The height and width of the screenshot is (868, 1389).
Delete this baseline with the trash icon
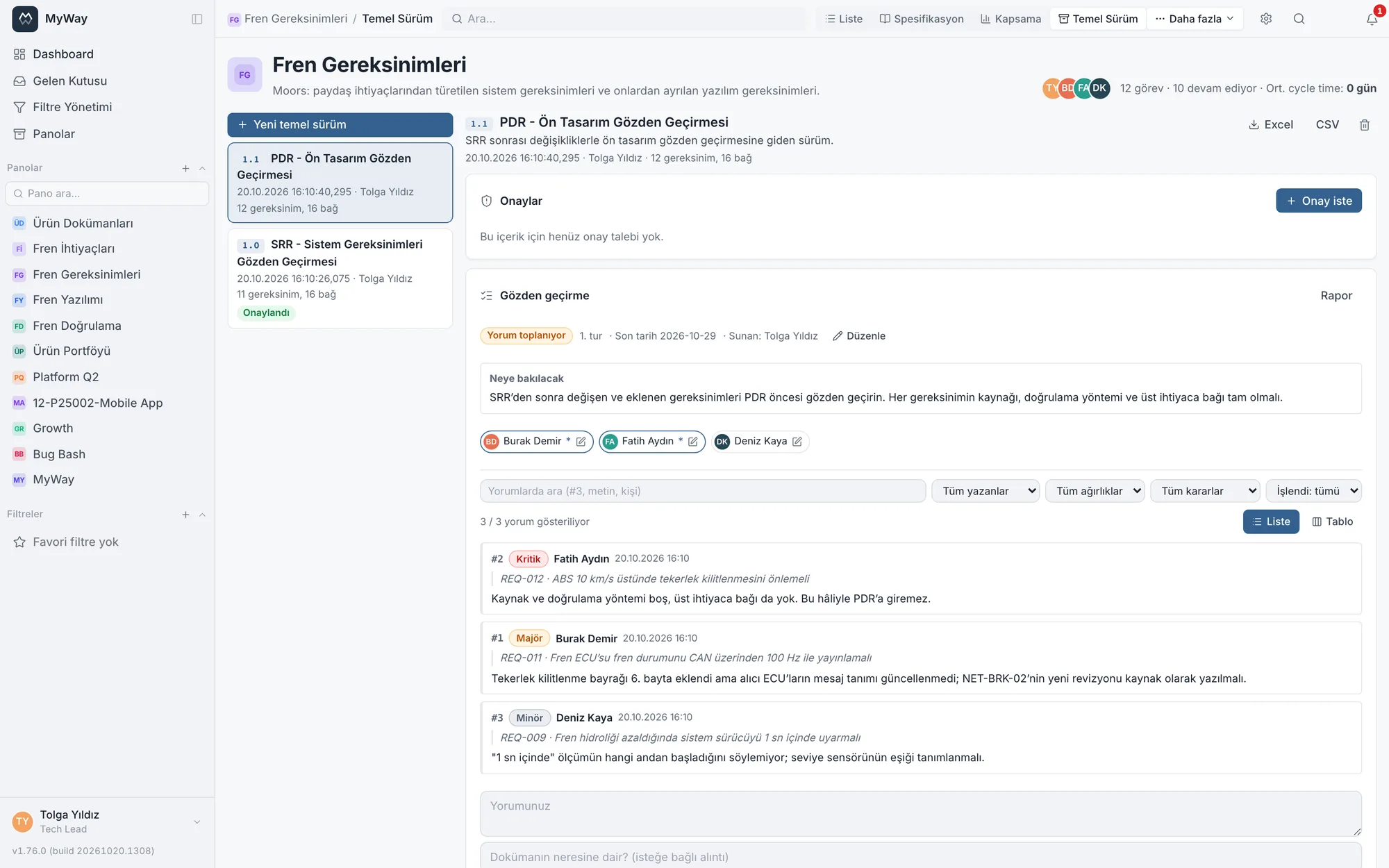(x=1365, y=125)
